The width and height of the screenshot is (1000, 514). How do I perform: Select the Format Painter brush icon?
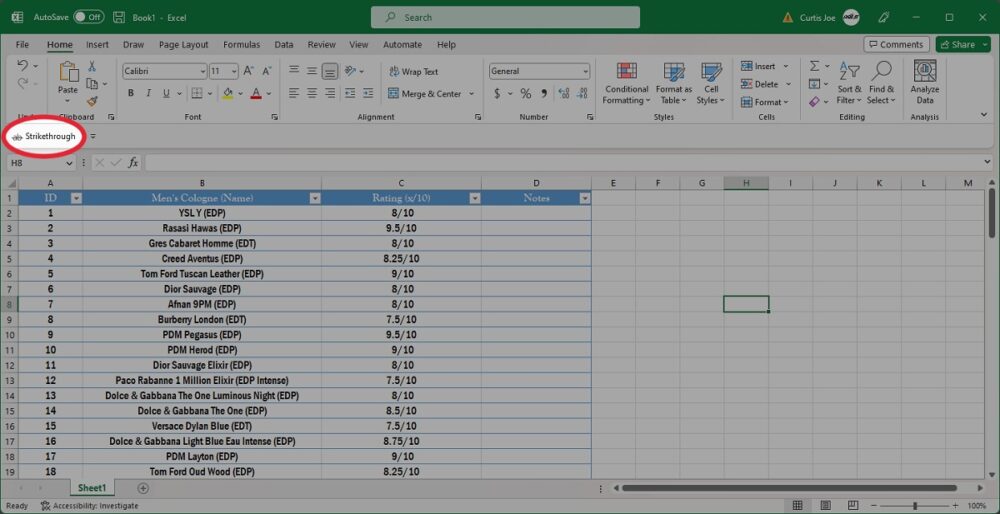point(92,101)
